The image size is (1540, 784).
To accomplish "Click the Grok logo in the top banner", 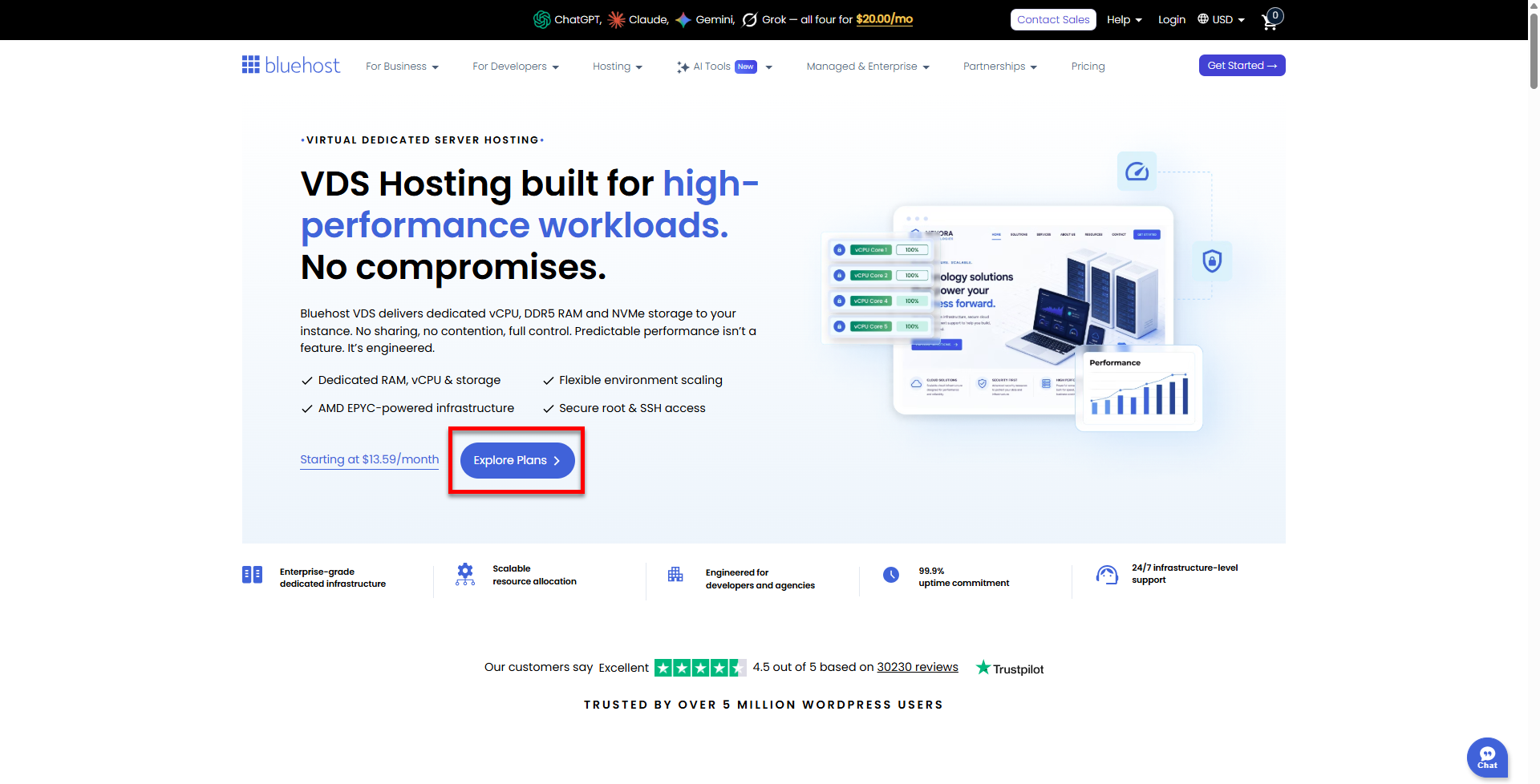I will pos(749,19).
